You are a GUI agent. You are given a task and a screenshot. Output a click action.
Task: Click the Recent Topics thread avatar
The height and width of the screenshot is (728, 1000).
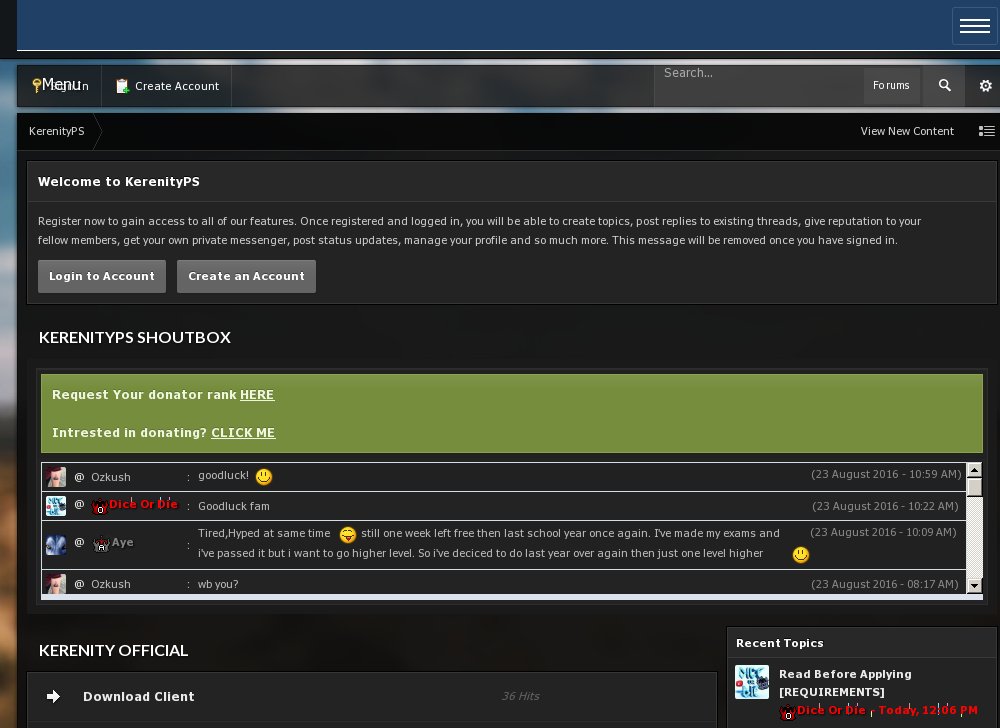(x=752, y=682)
